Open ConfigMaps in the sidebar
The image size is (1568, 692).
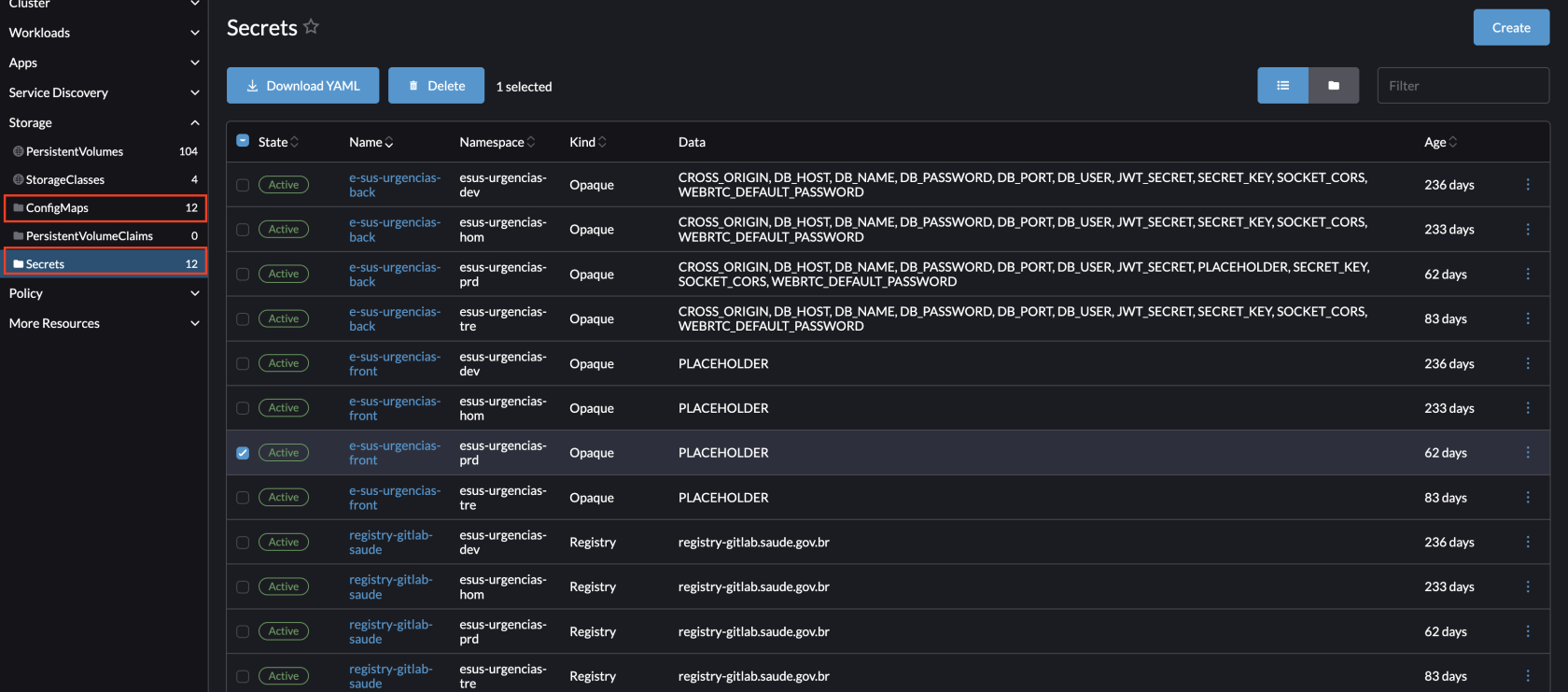[x=57, y=208]
